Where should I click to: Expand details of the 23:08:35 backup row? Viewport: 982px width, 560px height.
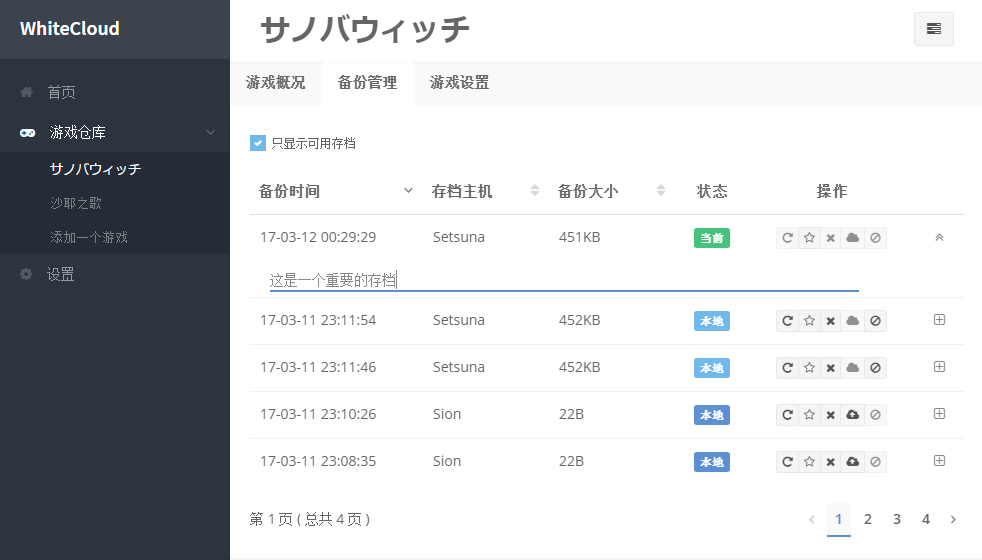point(939,461)
